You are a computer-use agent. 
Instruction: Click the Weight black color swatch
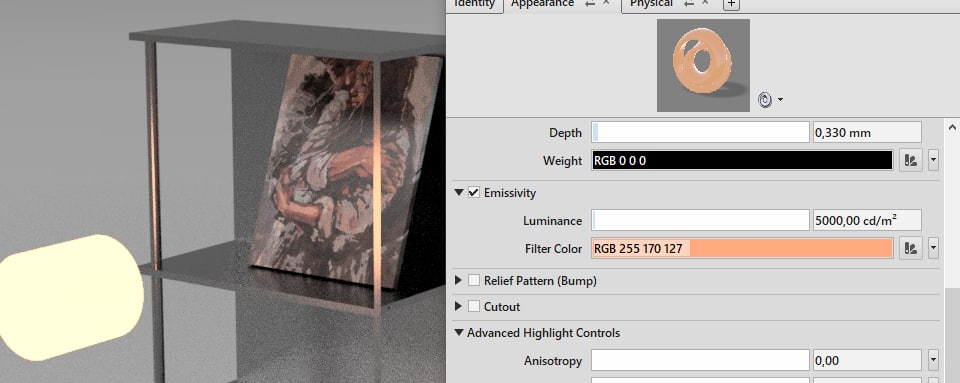742,161
